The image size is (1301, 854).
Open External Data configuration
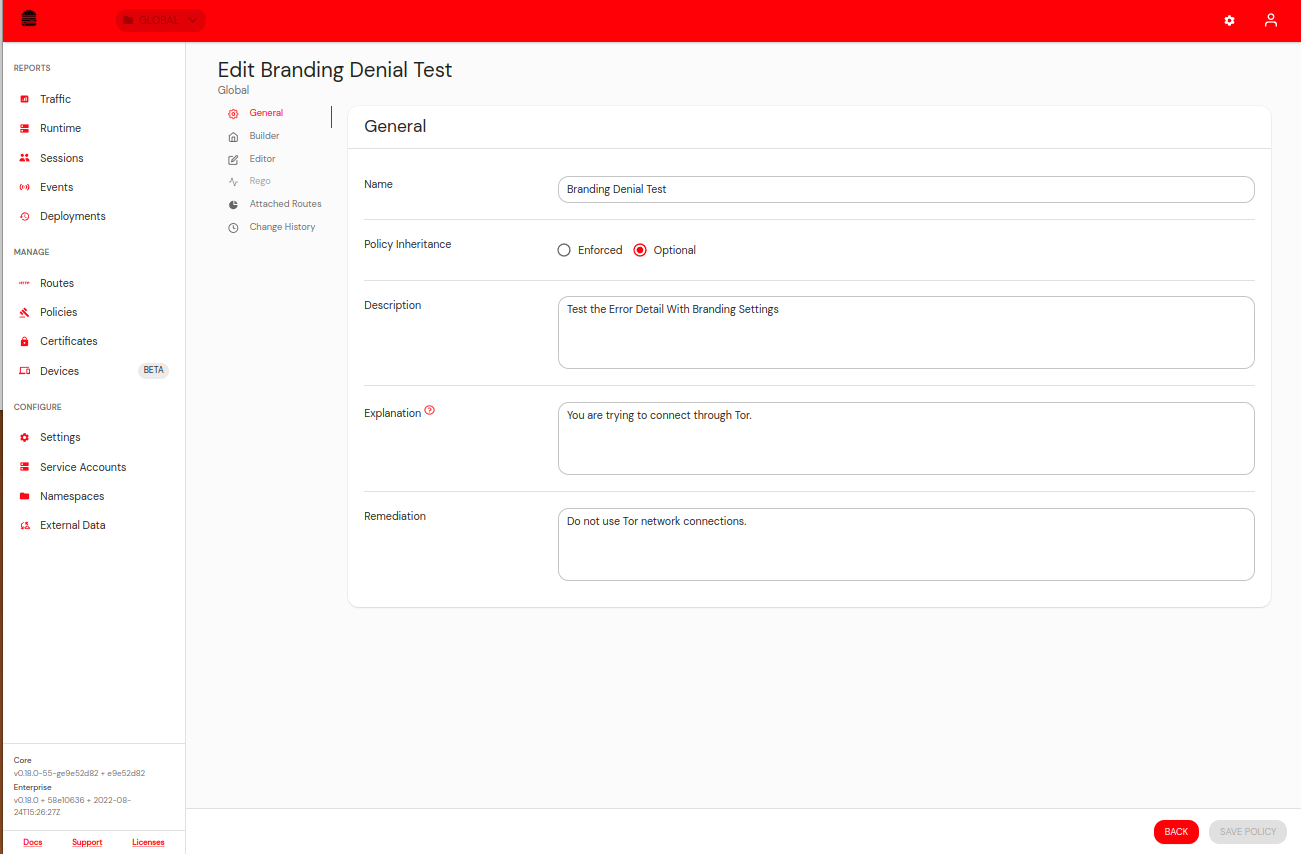pyautogui.click(x=72, y=524)
